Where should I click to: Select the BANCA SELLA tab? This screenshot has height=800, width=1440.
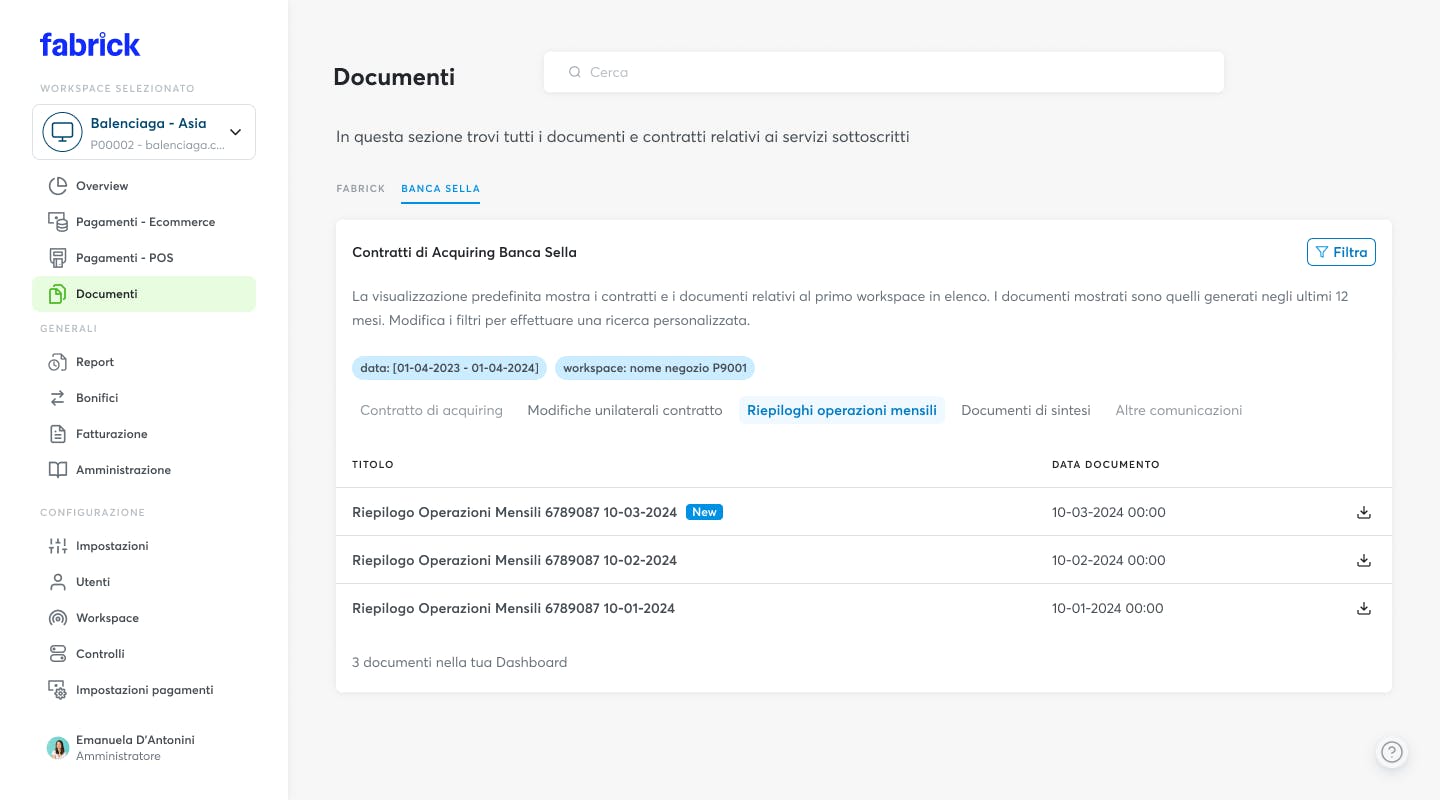click(440, 188)
